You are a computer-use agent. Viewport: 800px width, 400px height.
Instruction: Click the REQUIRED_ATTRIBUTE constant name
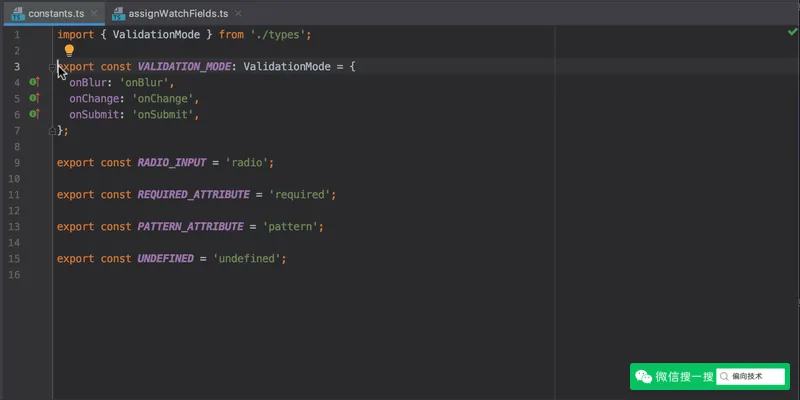pos(194,195)
